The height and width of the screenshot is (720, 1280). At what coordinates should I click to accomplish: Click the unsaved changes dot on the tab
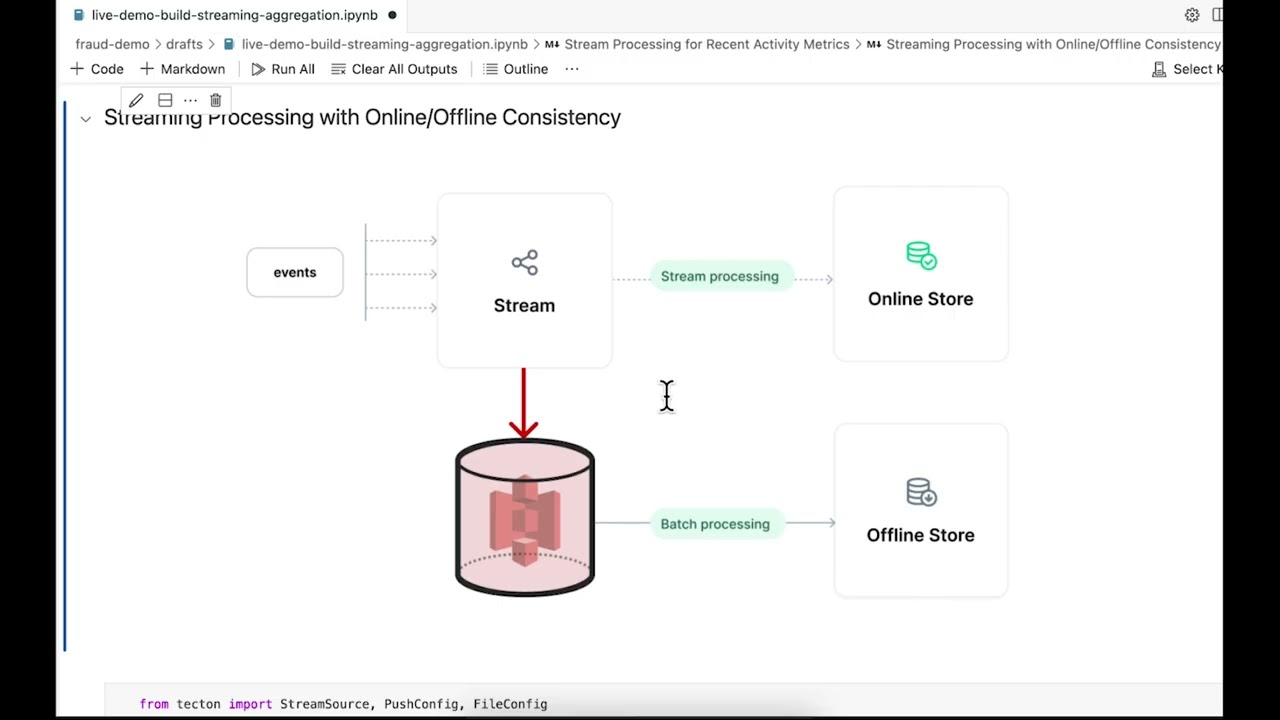point(392,15)
